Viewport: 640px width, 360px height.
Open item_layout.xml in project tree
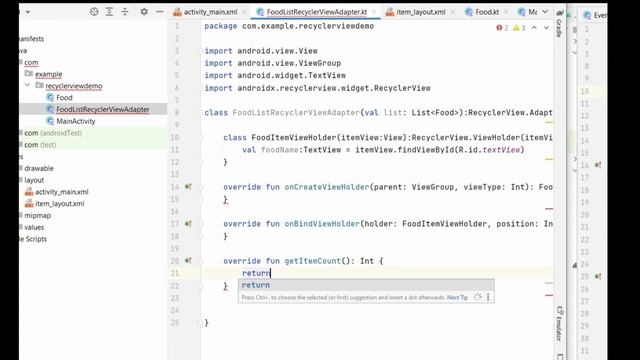pyautogui.click(x=60, y=204)
